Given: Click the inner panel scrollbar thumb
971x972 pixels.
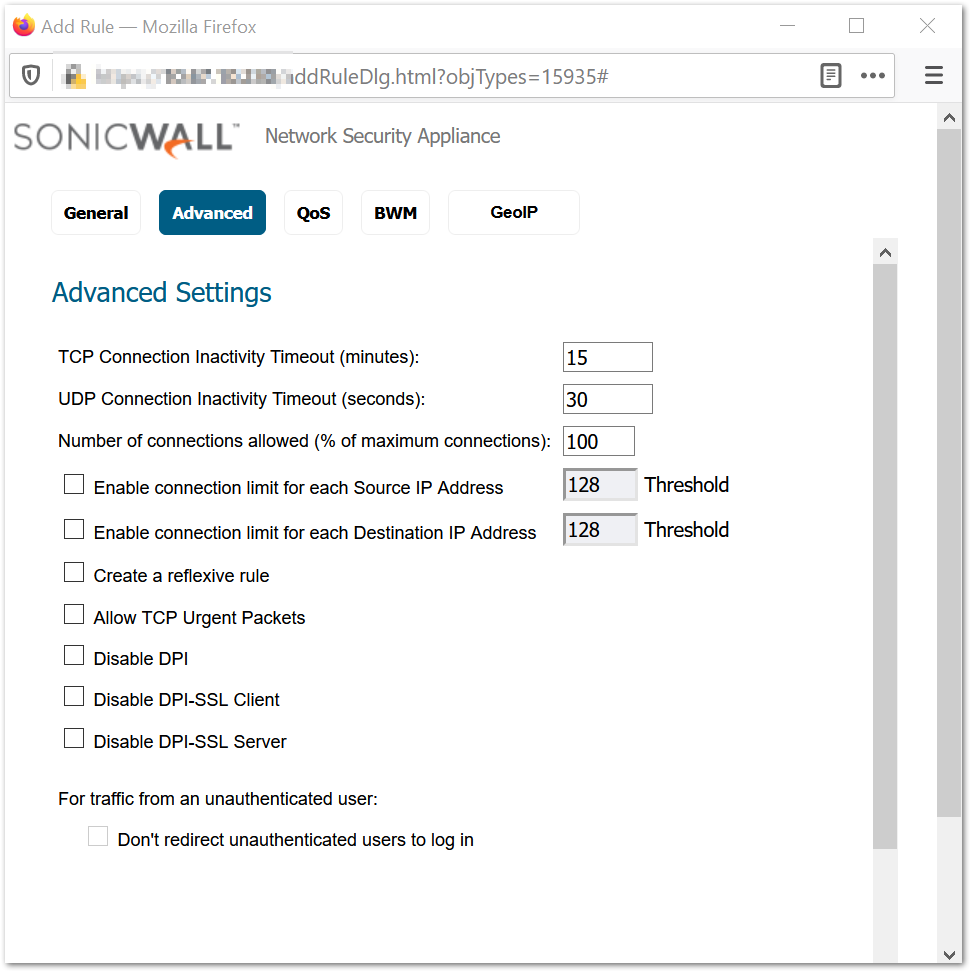Looking at the screenshot, I should [885, 557].
